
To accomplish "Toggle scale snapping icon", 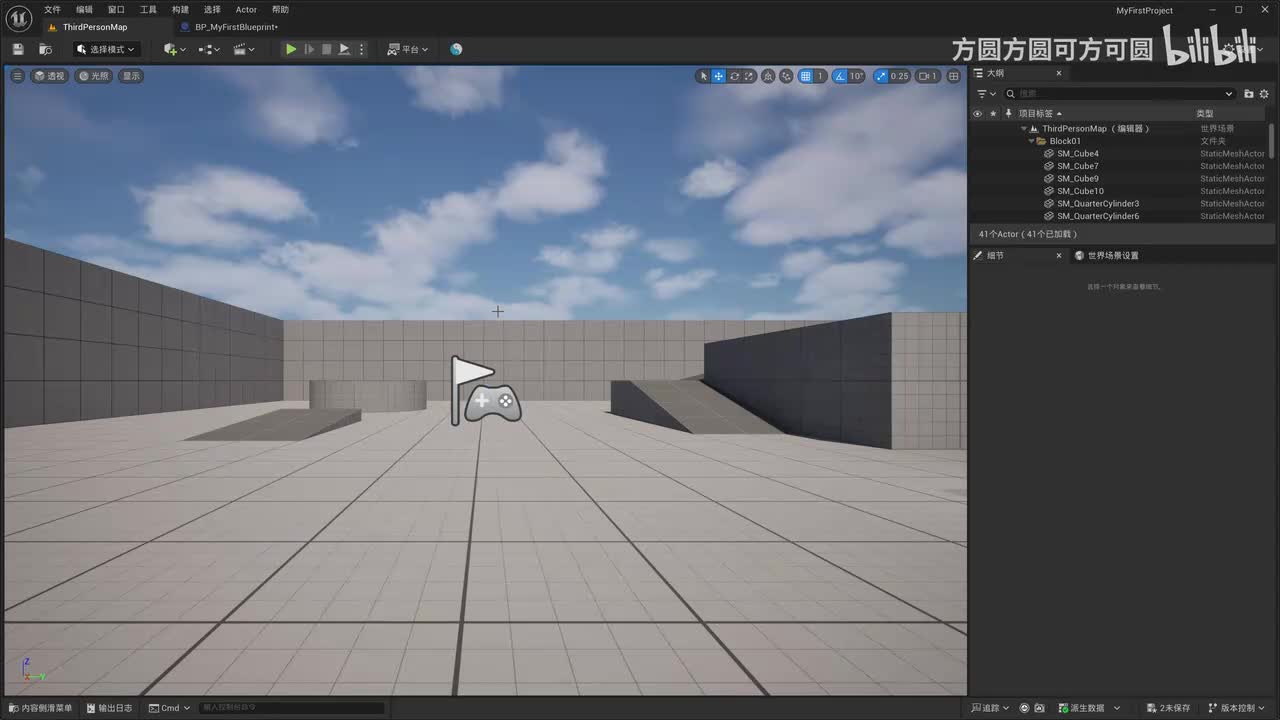I will (x=880, y=76).
